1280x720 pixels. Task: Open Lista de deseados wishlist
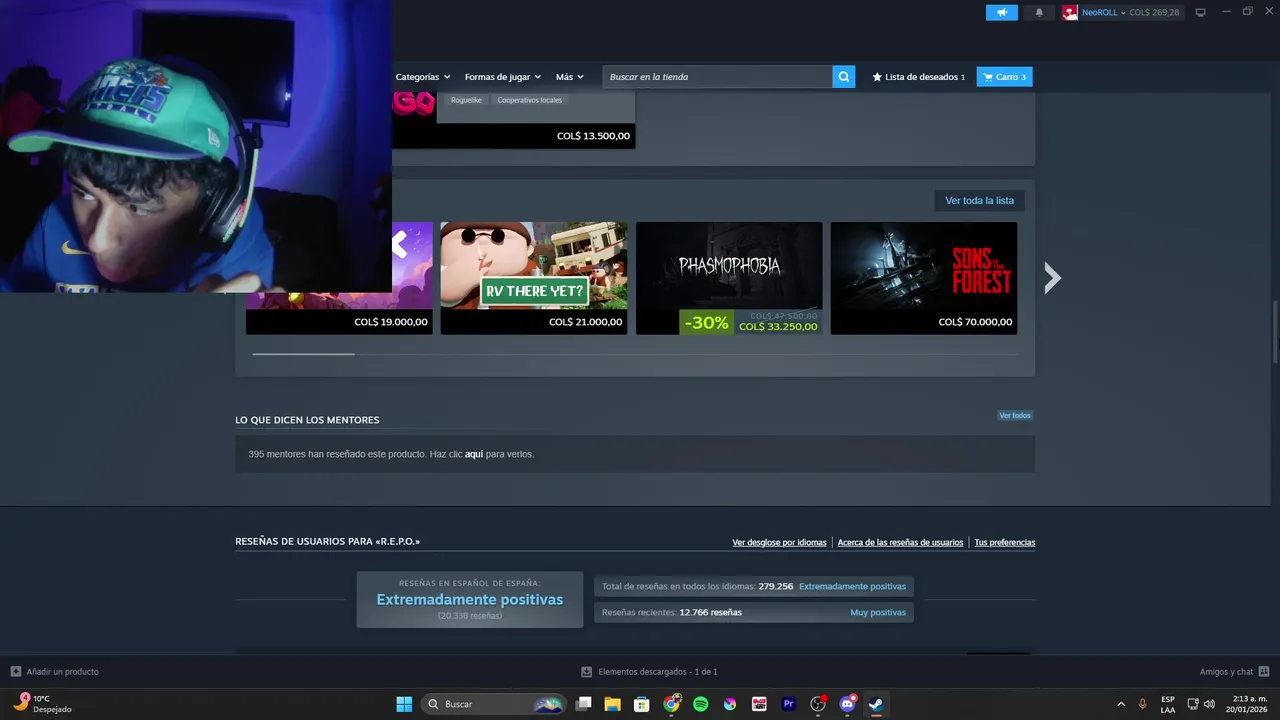919,77
